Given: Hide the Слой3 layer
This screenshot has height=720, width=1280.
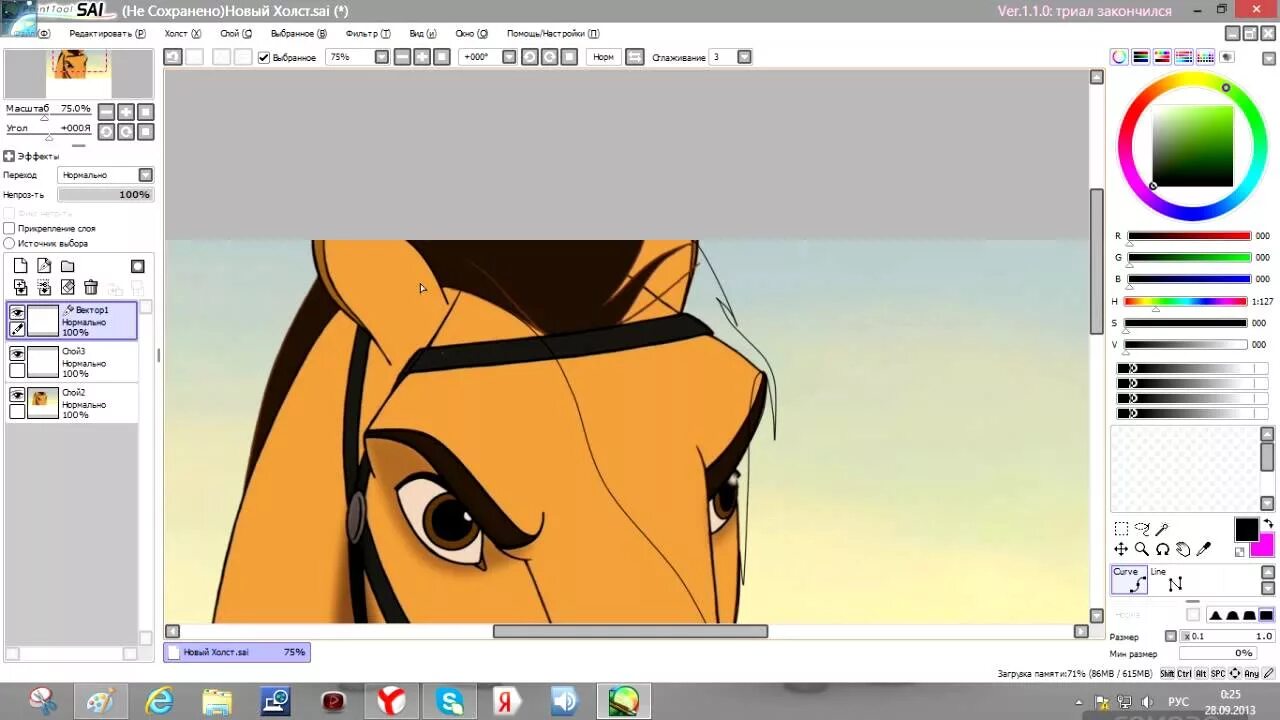Looking at the screenshot, I should click(x=17, y=354).
